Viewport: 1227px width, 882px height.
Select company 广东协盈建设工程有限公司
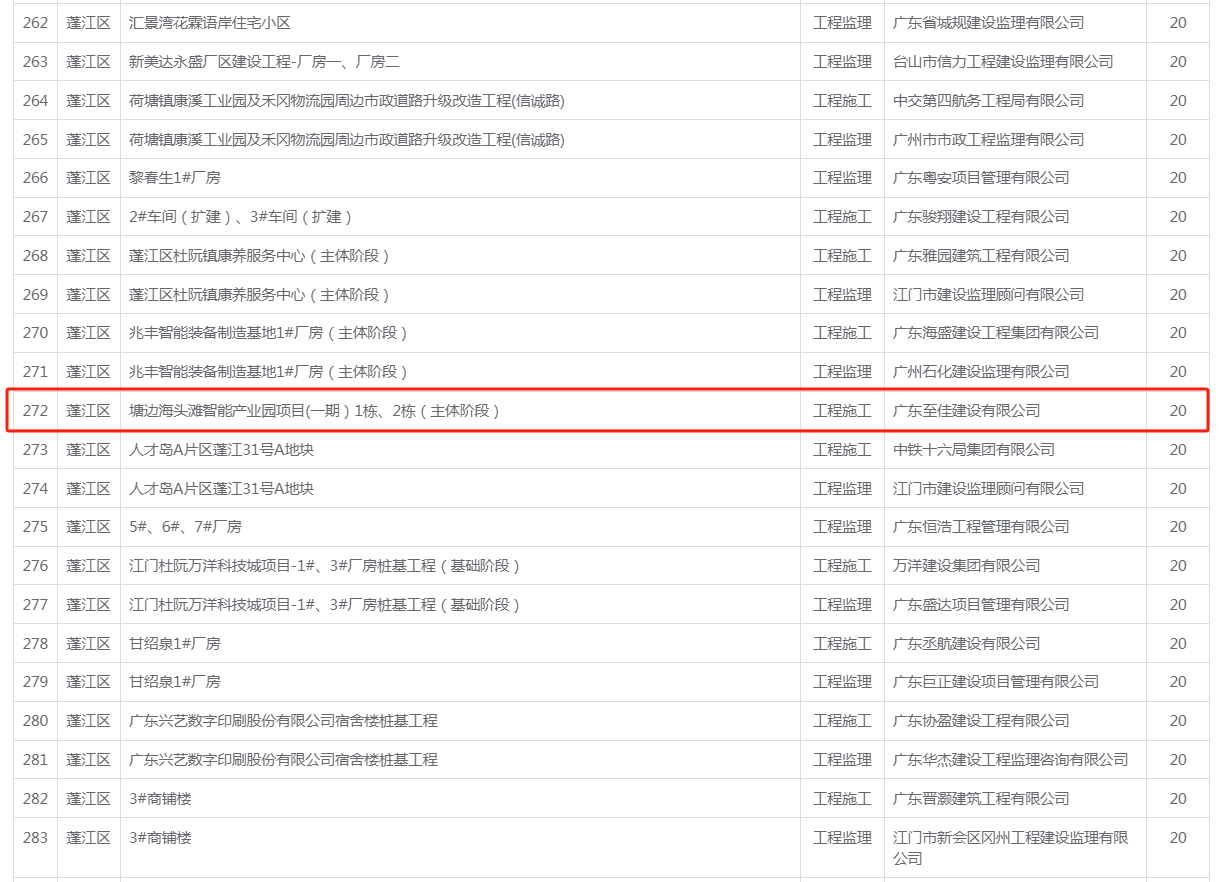pyautogui.click(x=981, y=720)
